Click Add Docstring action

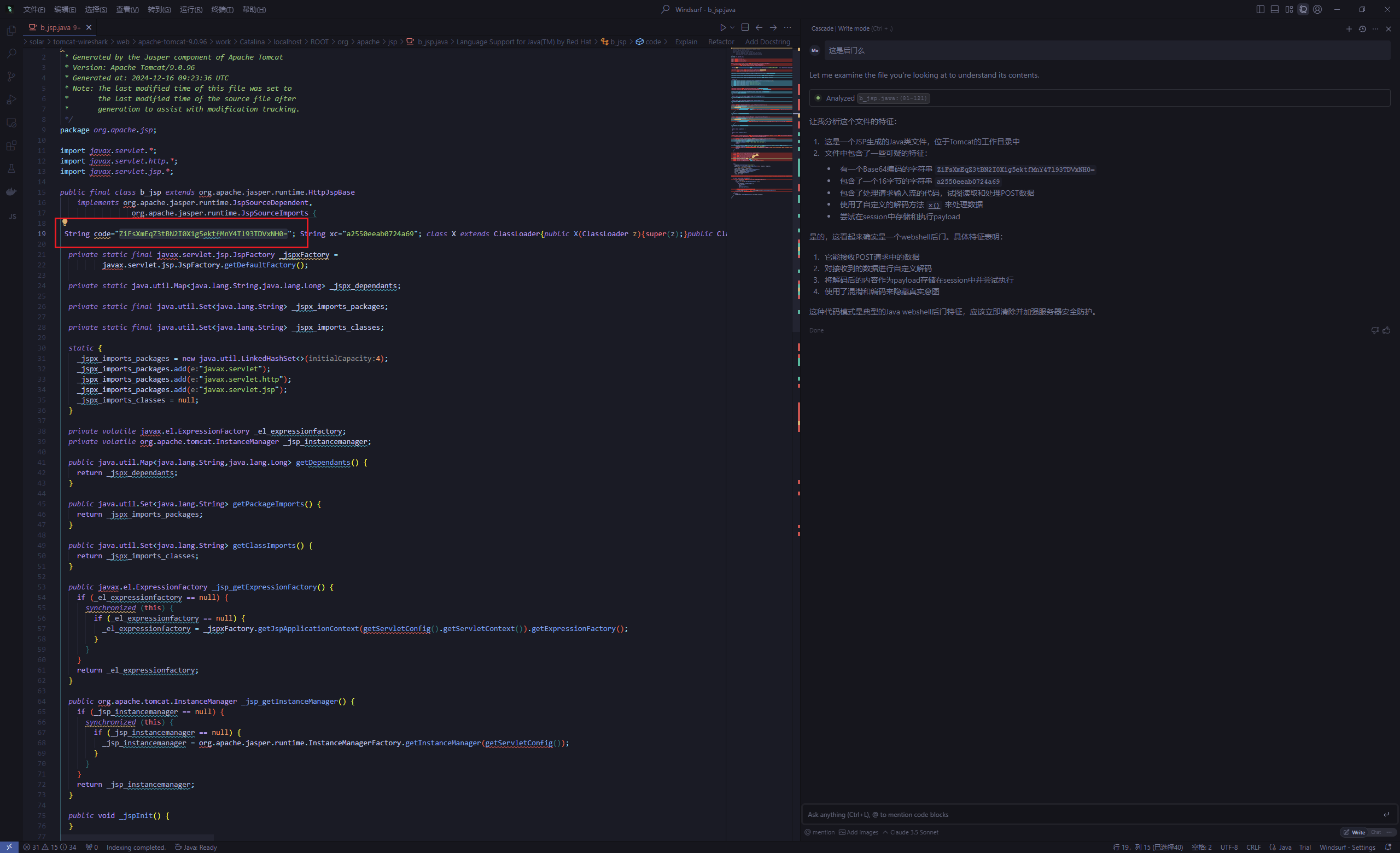coord(767,42)
